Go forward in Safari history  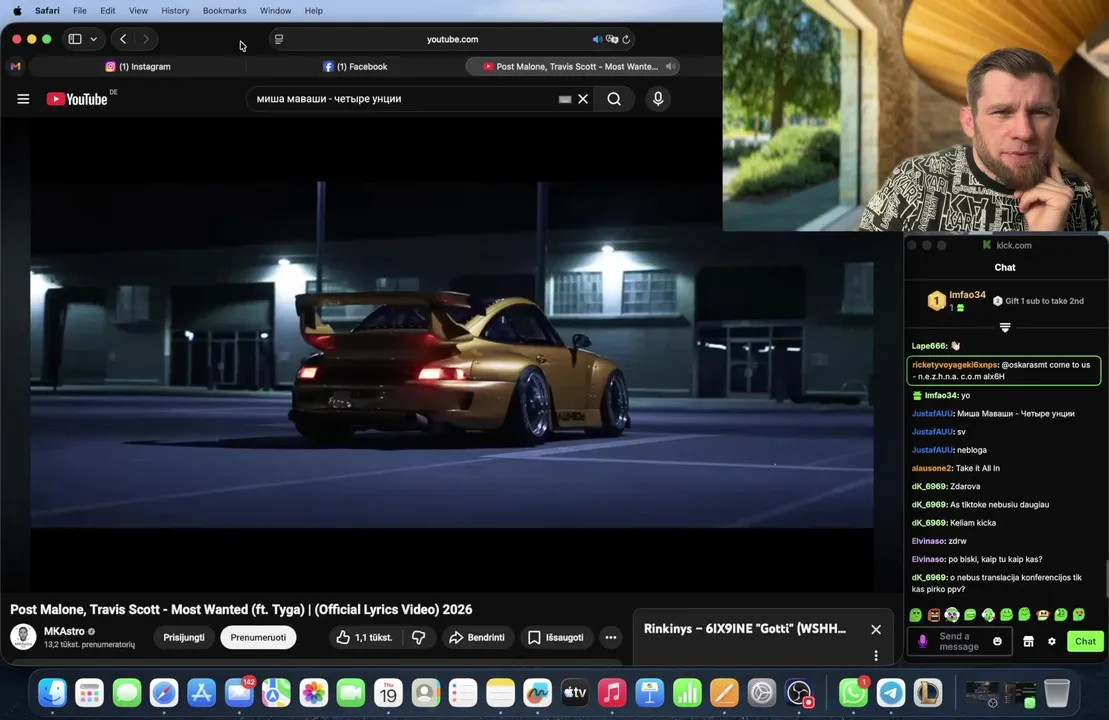146,39
